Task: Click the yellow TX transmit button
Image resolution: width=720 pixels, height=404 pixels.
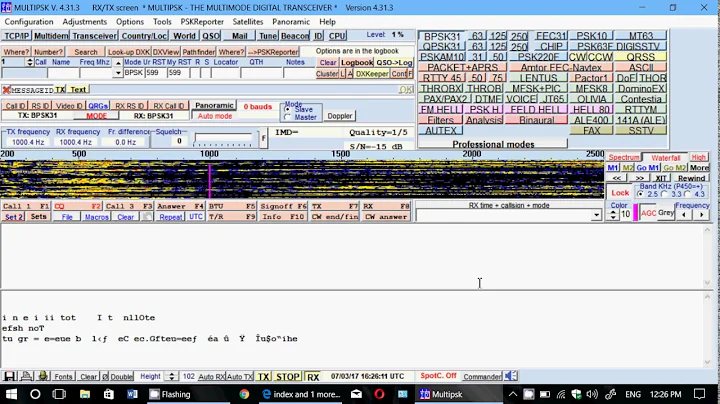Action: pos(263,376)
